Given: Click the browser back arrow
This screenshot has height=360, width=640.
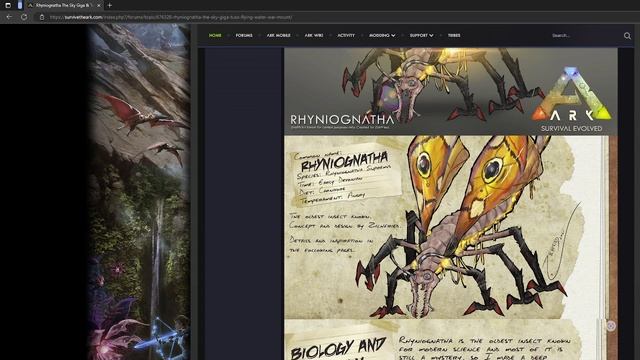Looking at the screenshot, I should 9,17.
